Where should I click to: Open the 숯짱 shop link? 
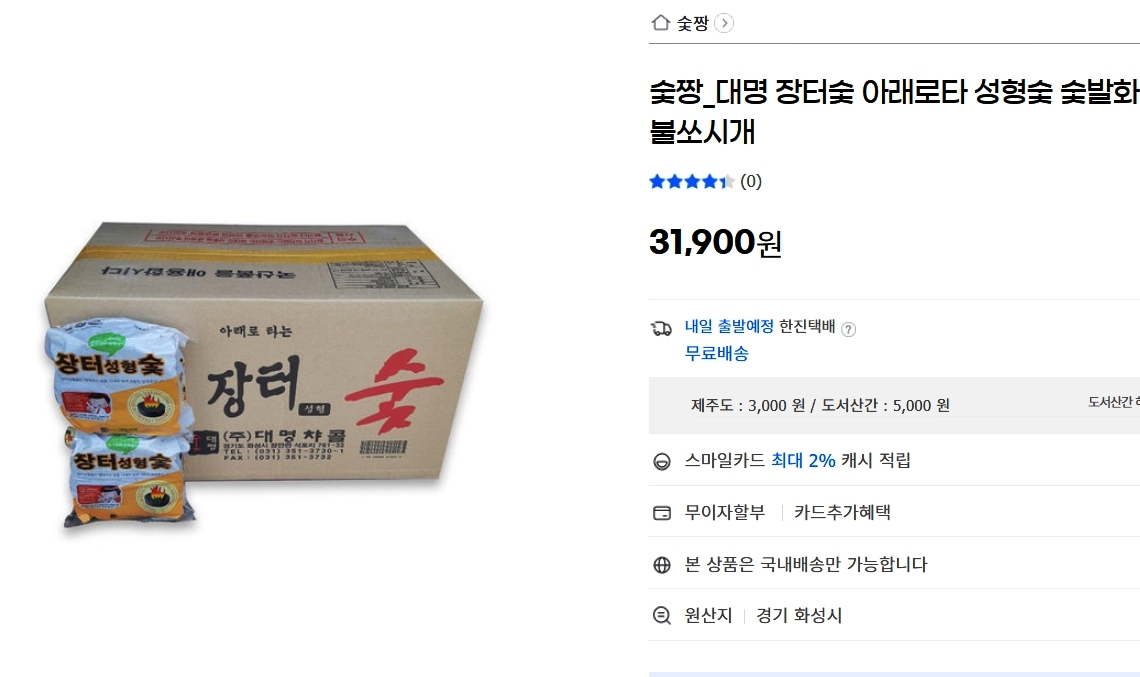point(692,23)
